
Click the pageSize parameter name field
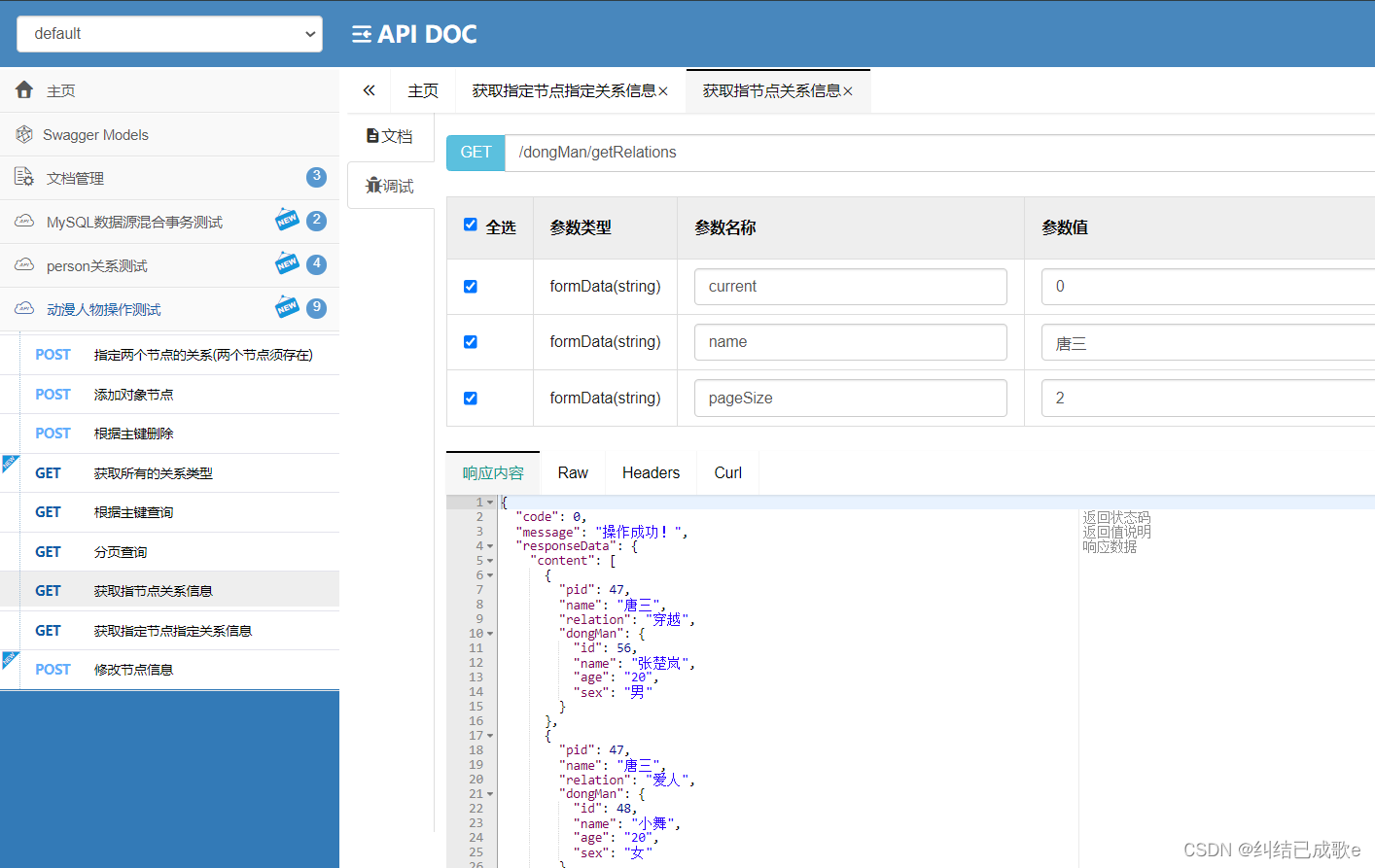click(x=850, y=399)
